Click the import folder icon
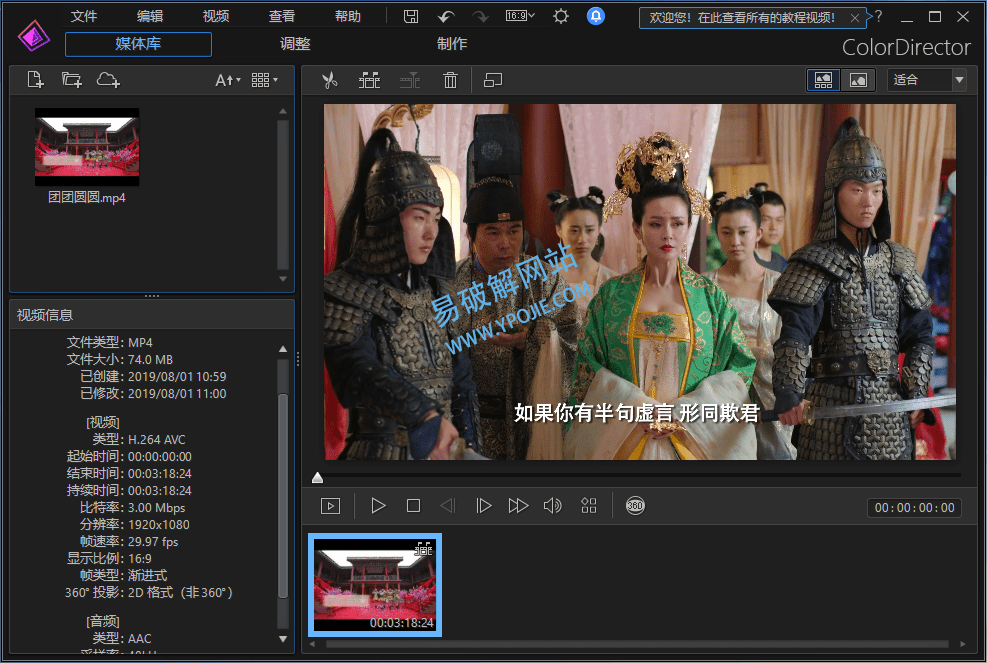Image resolution: width=987 pixels, height=663 pixels. 71,80
